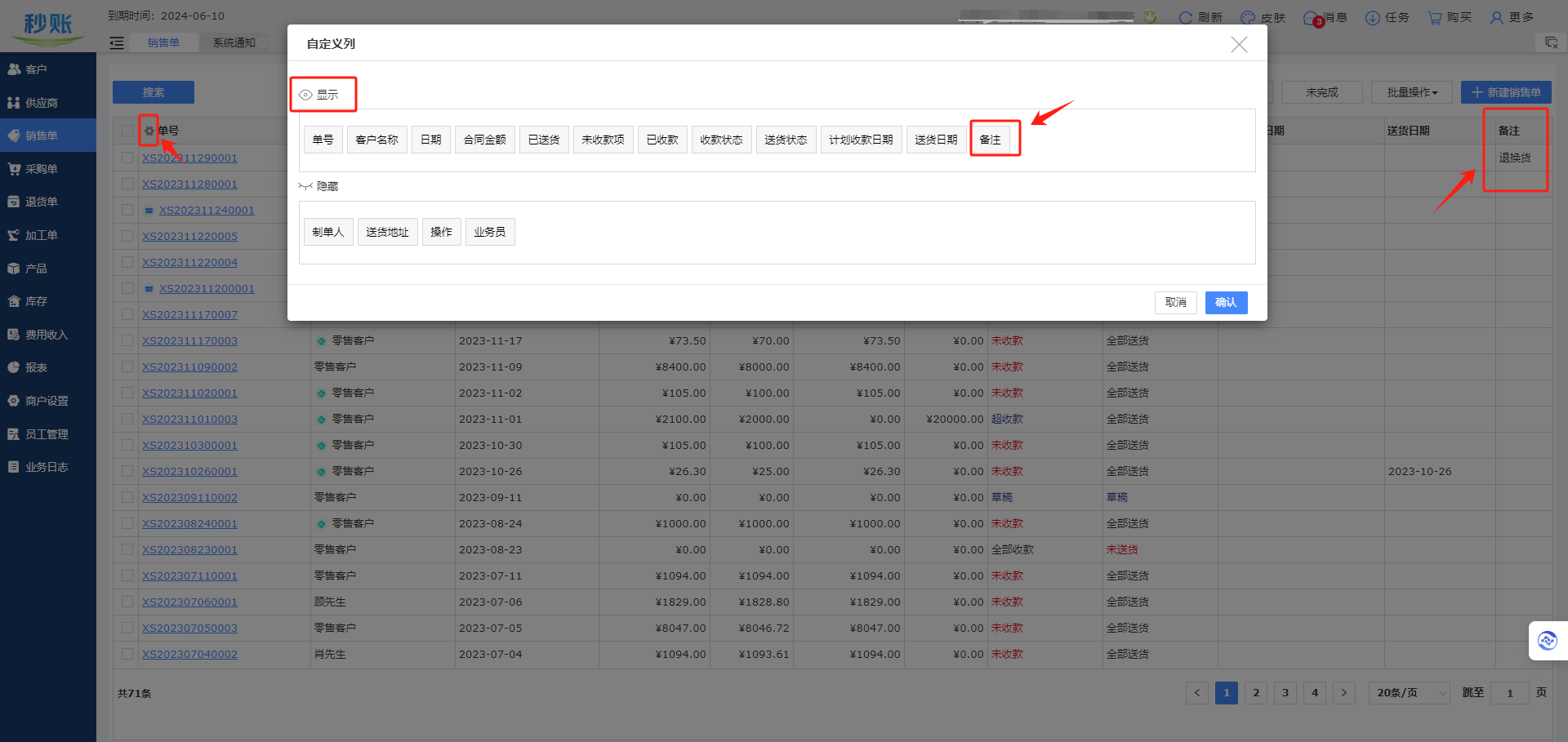
Task: Click the 送货状态 column chip
Action: coord(786,140)
